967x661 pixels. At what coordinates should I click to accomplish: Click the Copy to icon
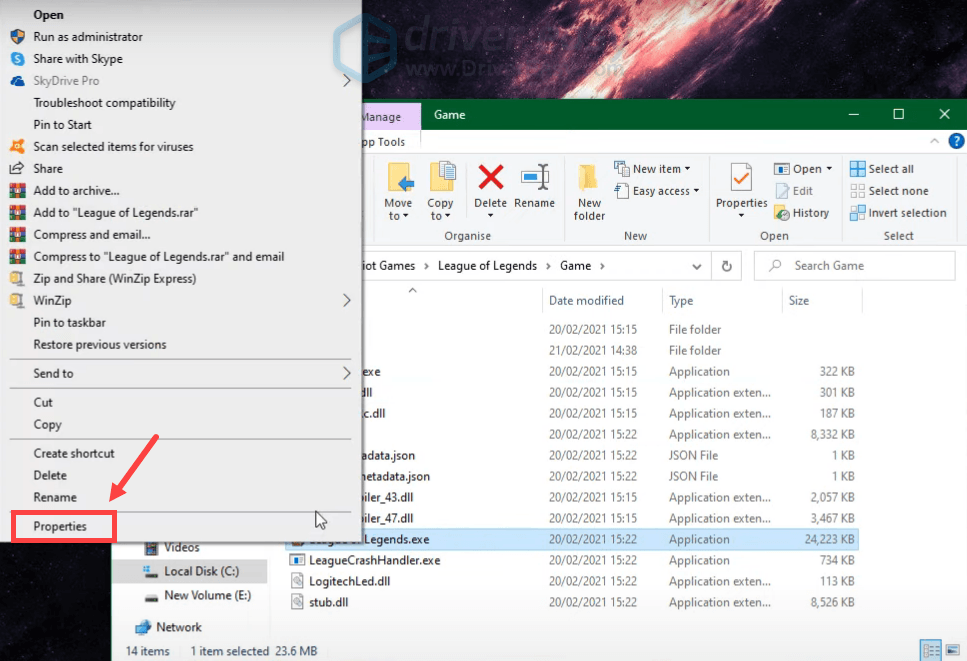(440, 190)
